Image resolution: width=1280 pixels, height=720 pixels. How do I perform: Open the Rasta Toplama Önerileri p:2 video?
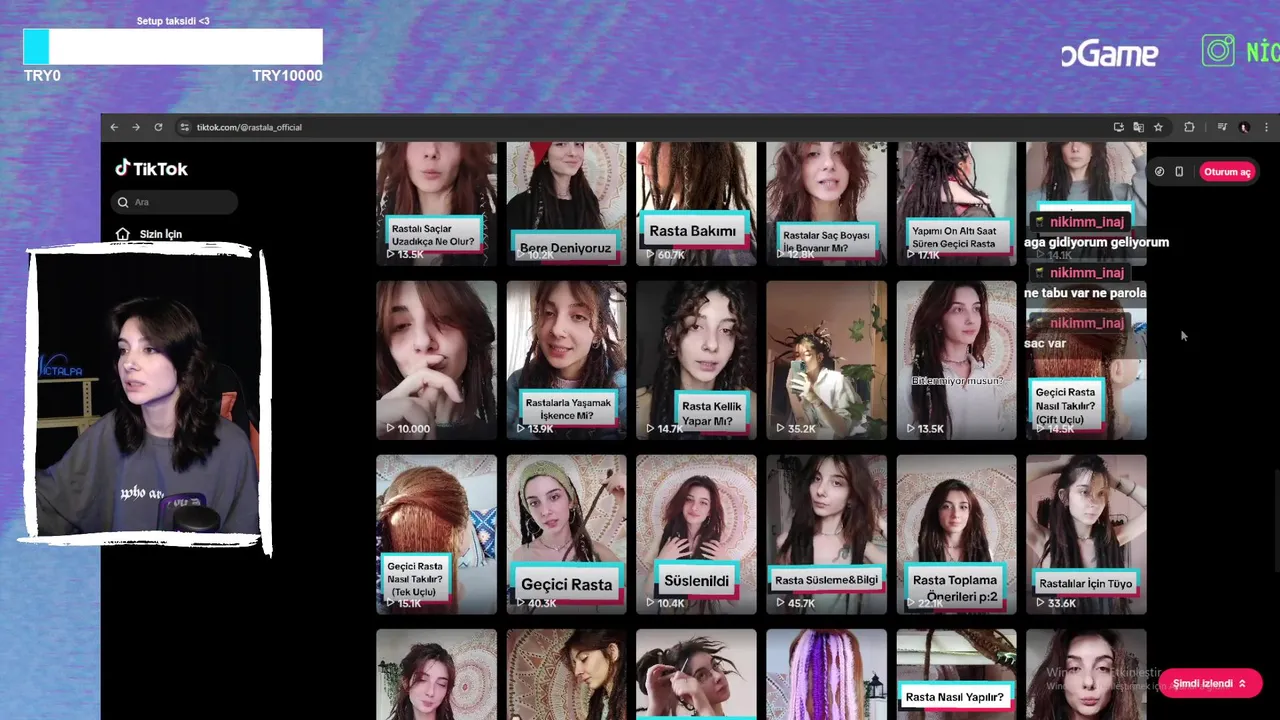[x=956, y=534]
